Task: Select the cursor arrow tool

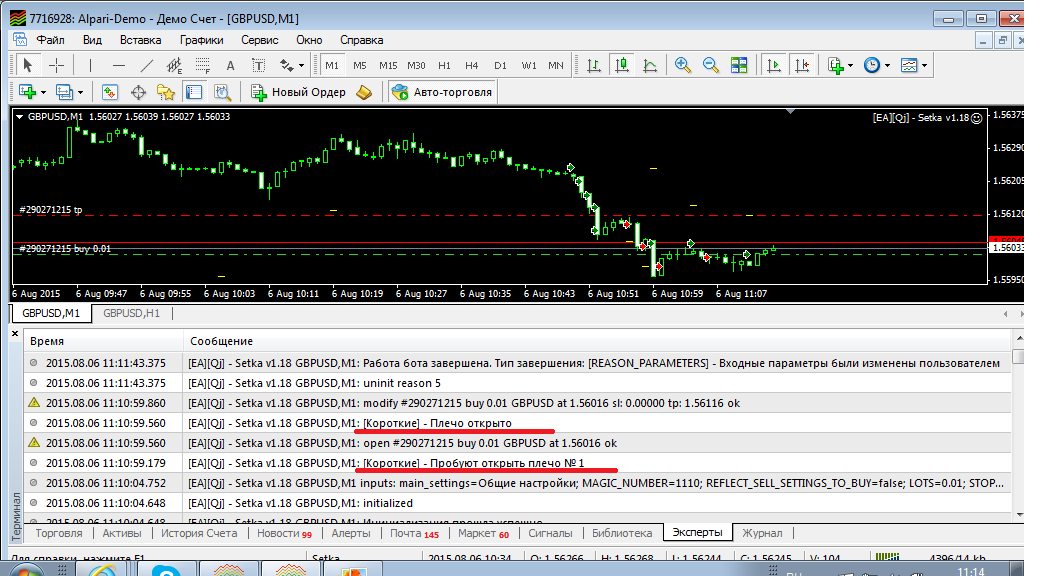Action: (27, 65)
